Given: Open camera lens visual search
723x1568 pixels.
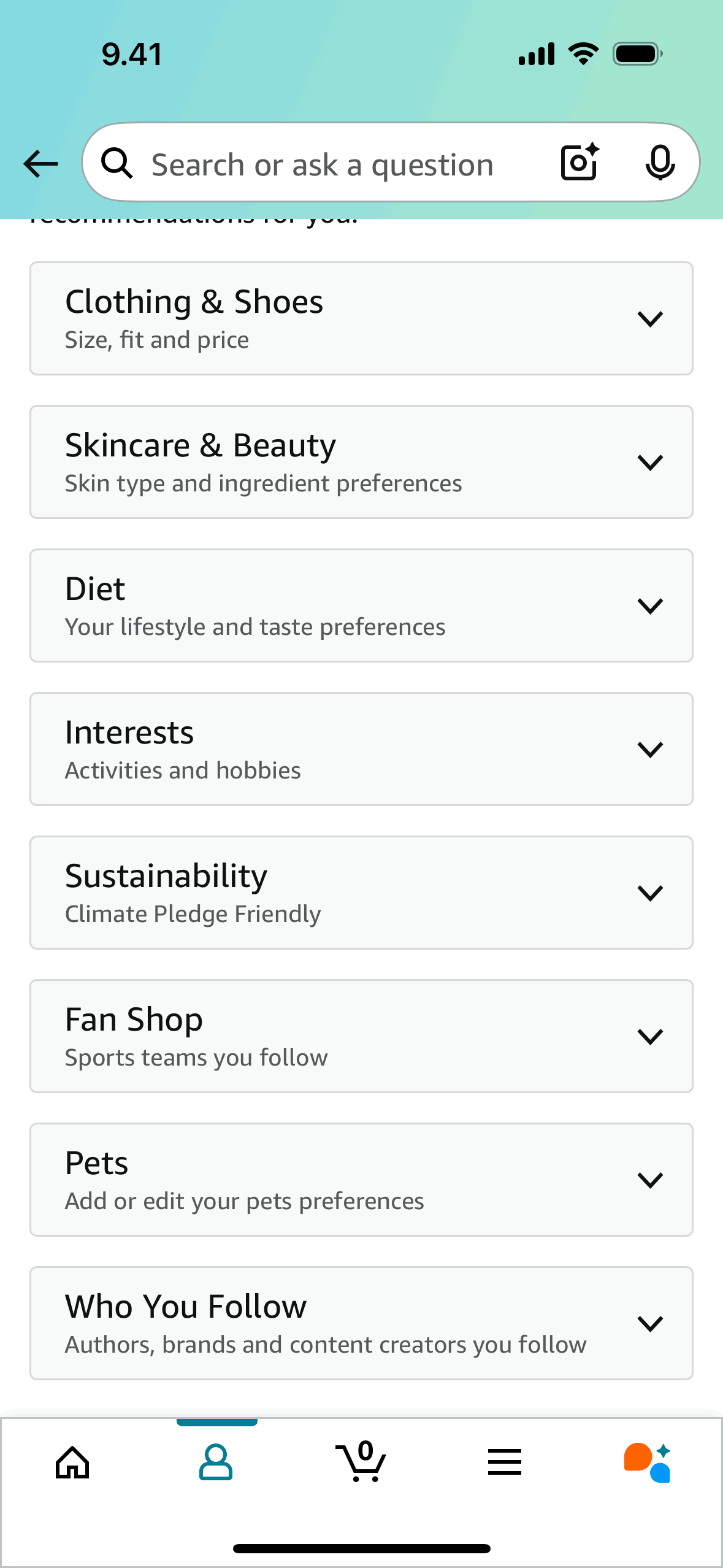Looking at the screenshot, I should click(580, 163).
